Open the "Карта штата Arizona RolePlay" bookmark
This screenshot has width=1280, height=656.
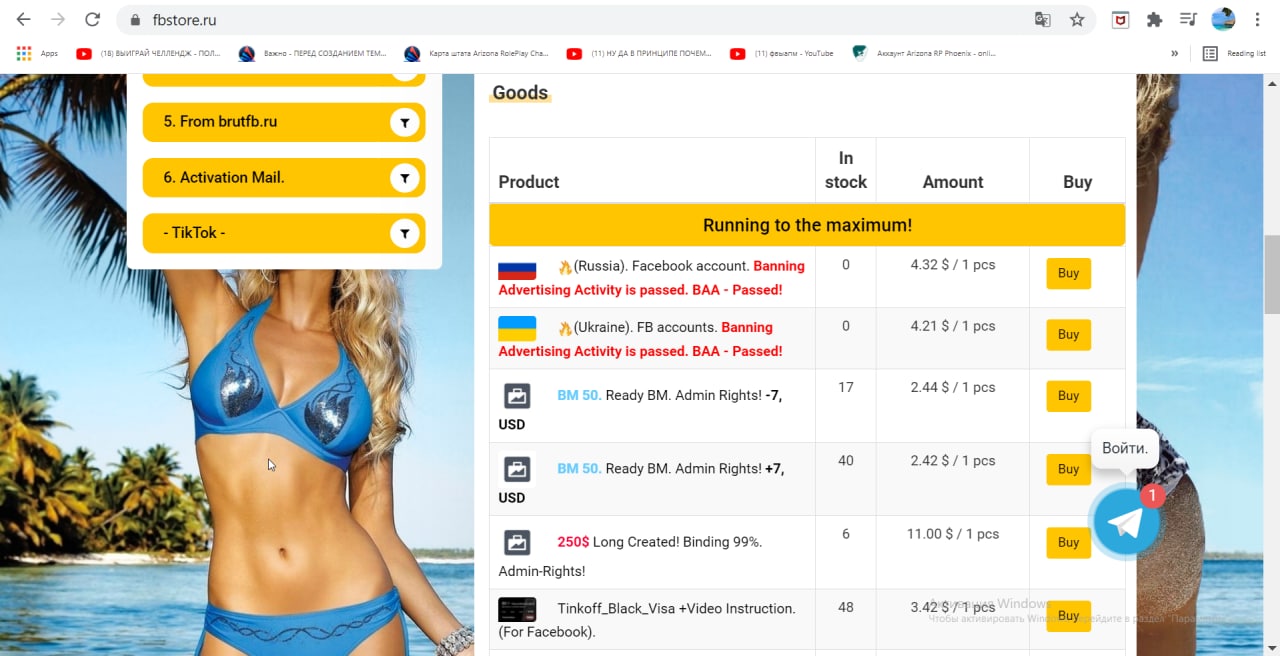point(477,53)
